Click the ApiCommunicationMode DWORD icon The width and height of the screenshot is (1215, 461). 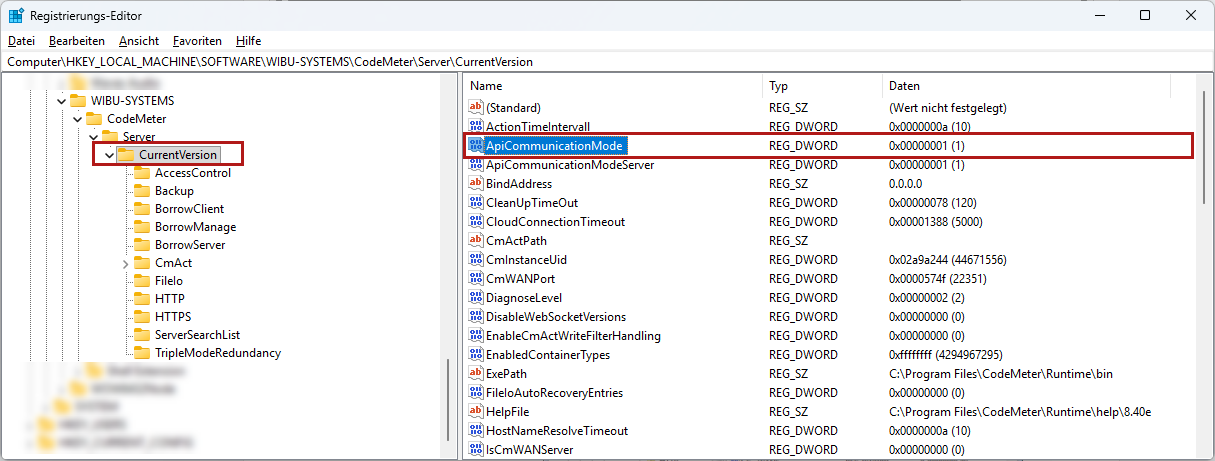[x=476, y=146]
